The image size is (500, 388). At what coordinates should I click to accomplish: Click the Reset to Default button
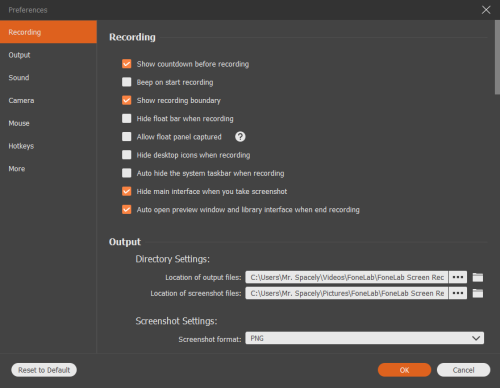44,370
